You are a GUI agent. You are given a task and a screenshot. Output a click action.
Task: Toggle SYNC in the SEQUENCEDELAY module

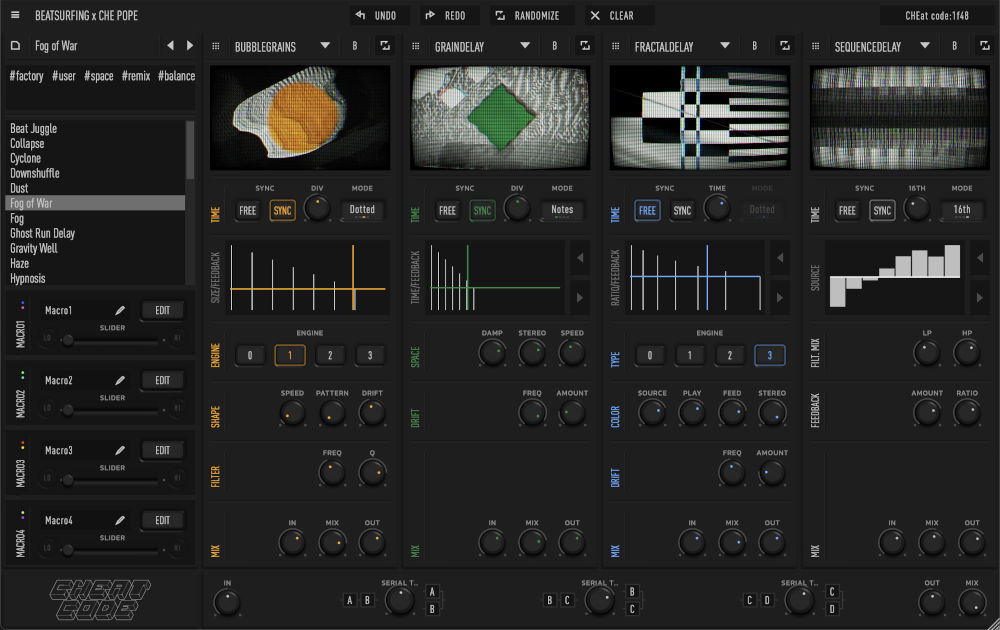coord(882,211)
